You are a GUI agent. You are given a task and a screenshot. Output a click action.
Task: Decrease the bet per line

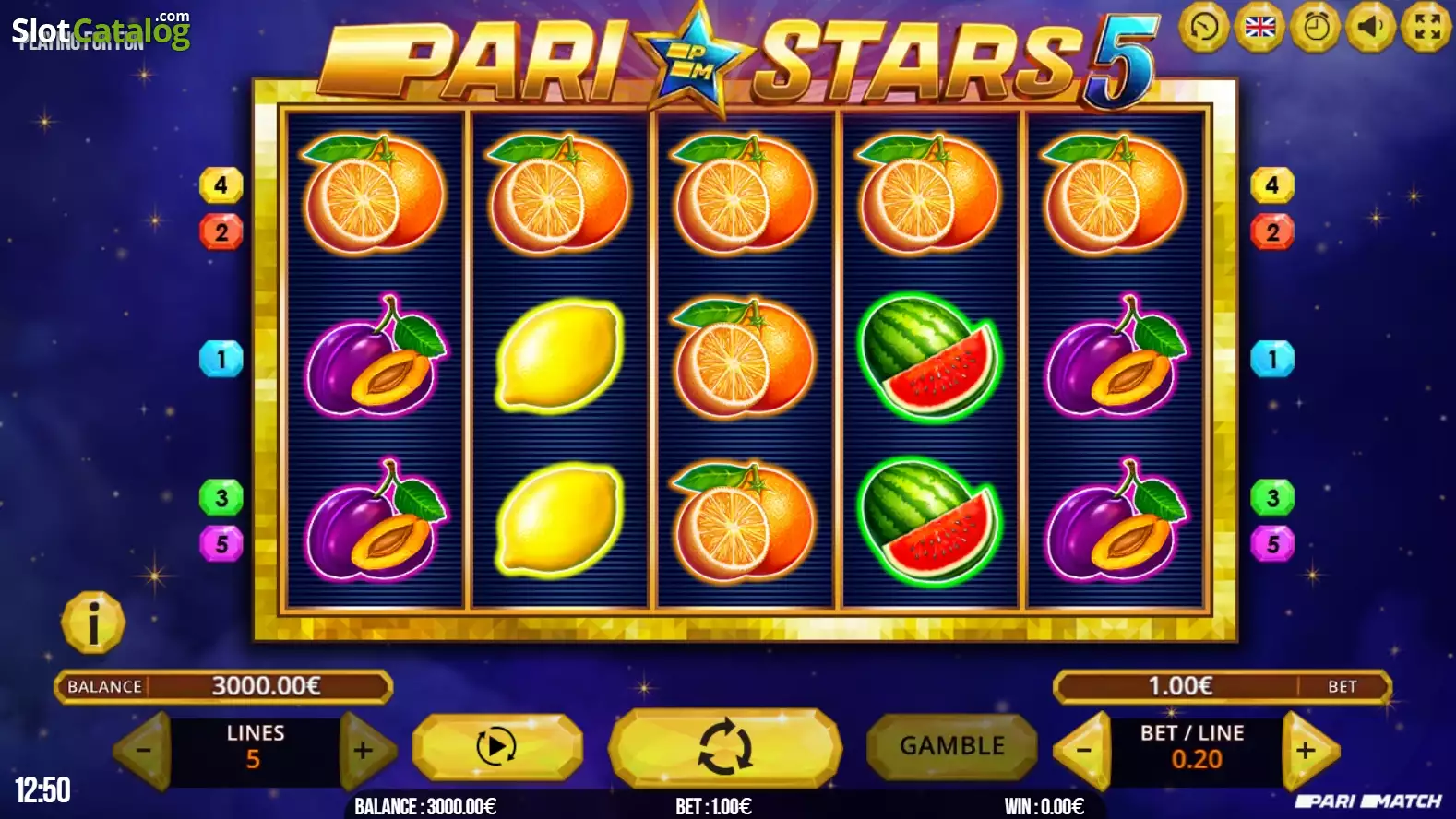[x=1083, y=751]
